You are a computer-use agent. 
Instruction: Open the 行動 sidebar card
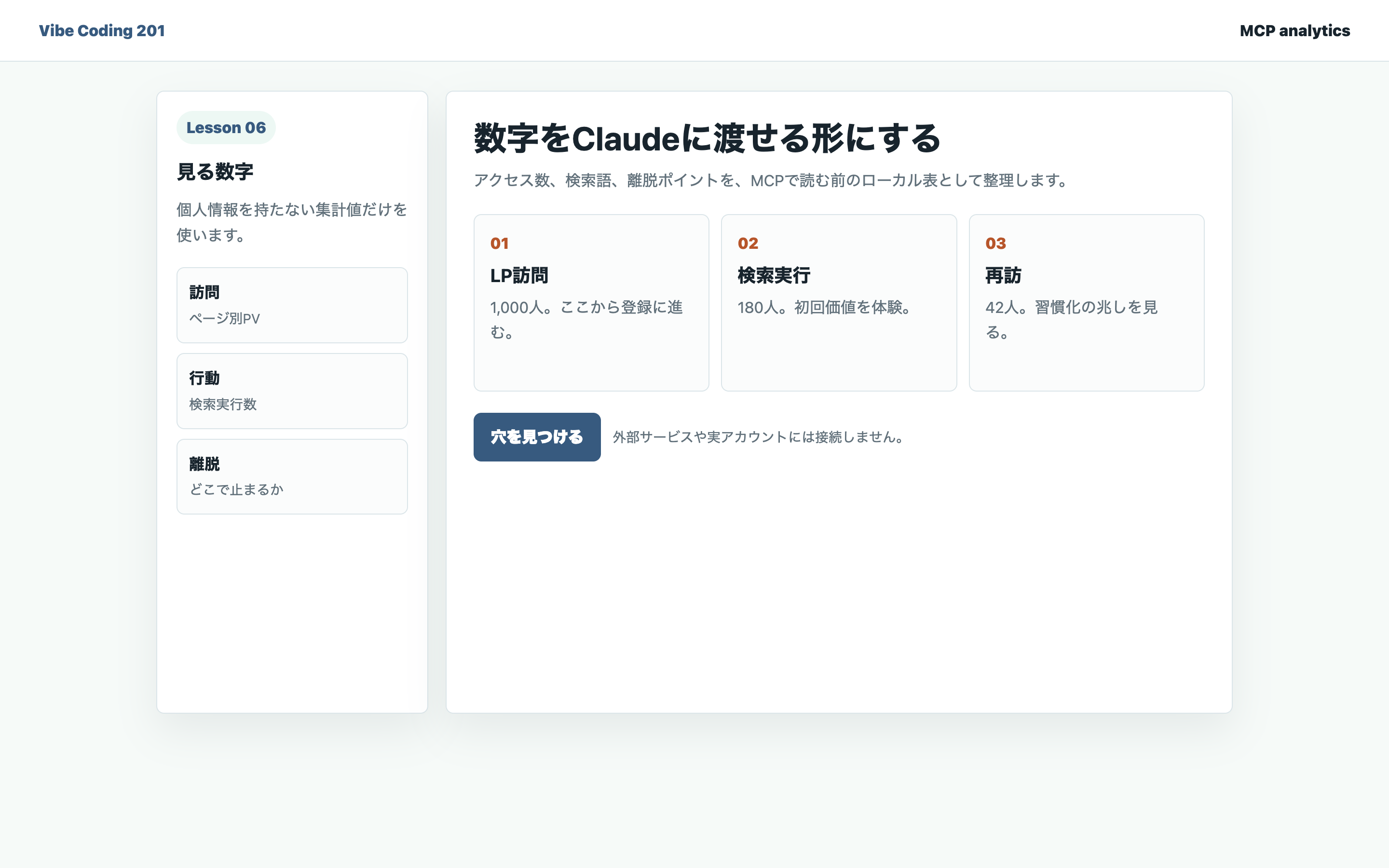click(292, 391)
